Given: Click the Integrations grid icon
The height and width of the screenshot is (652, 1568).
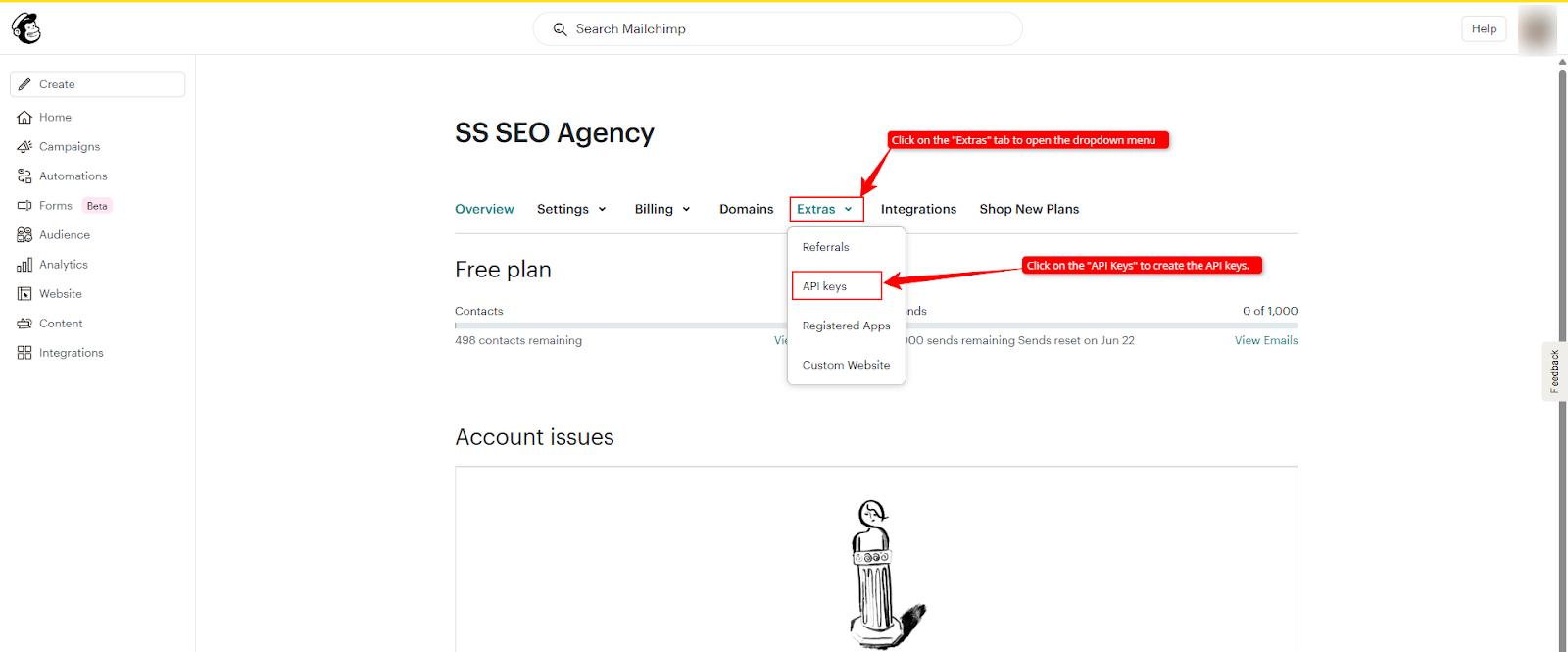Looking at the screenshot, I should tap(24, 353).
